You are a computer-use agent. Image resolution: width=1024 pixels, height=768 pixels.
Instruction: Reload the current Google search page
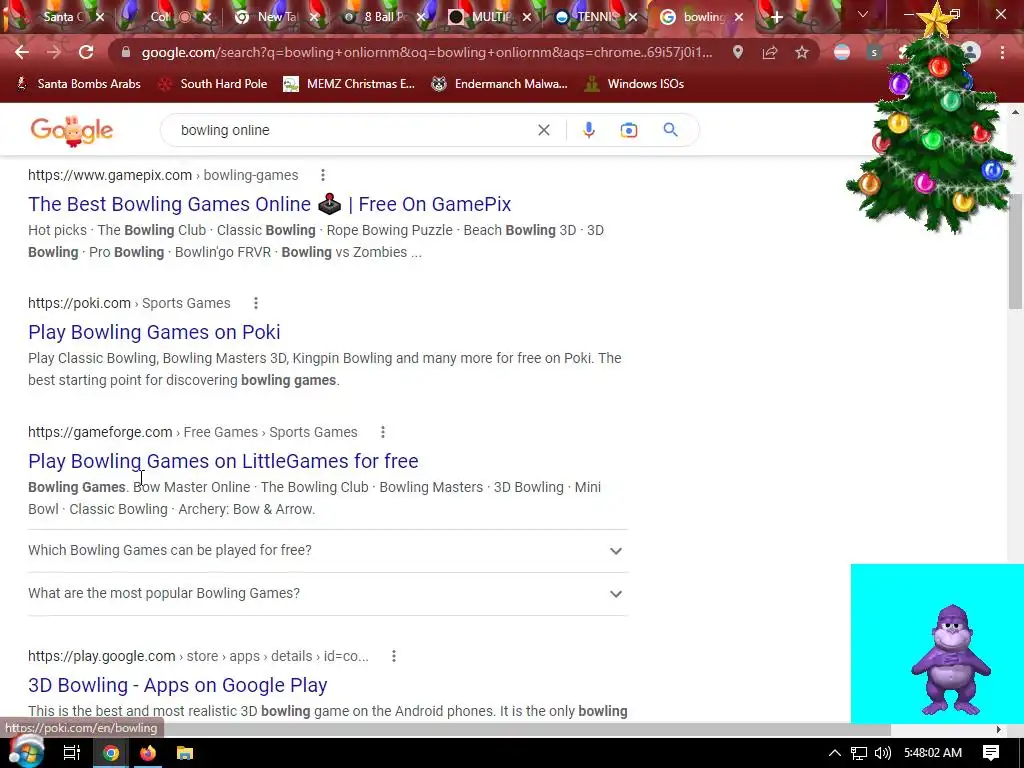86,52
